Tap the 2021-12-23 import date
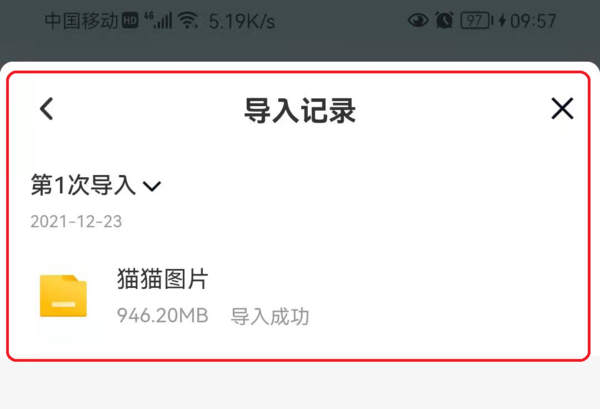 [76, 222]
